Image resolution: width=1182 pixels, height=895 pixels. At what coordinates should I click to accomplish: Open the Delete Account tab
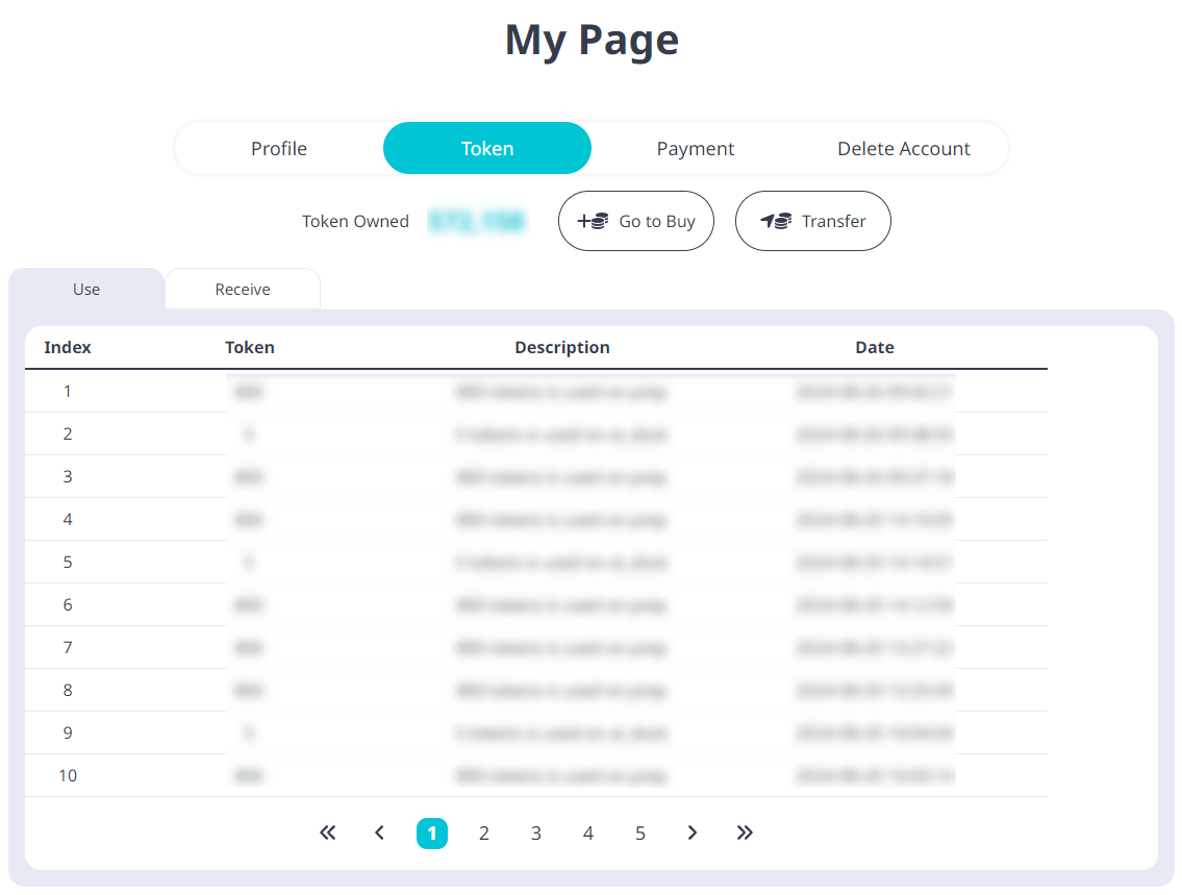[903, 148]
